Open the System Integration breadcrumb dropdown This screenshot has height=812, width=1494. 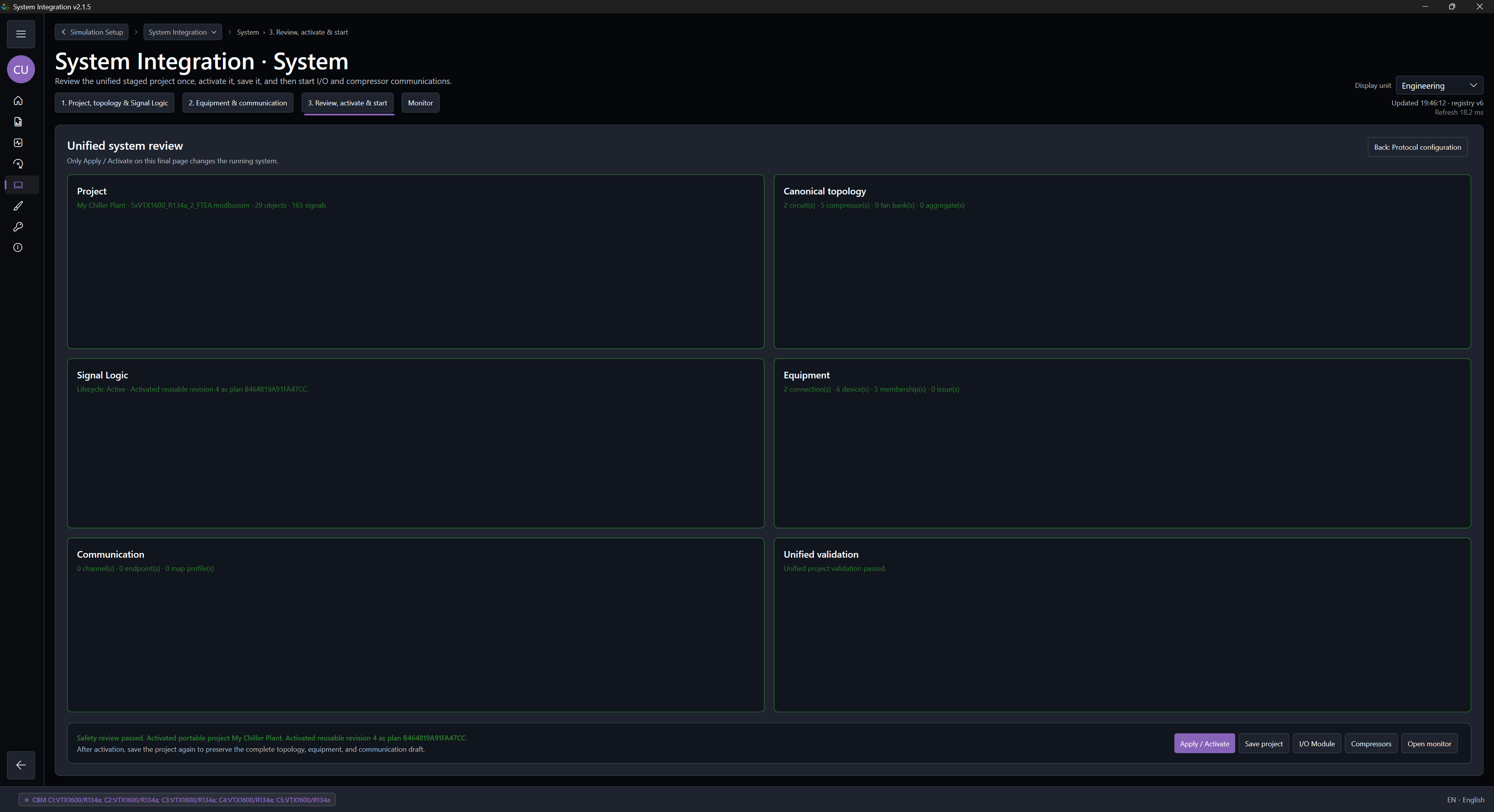point(182,32)
